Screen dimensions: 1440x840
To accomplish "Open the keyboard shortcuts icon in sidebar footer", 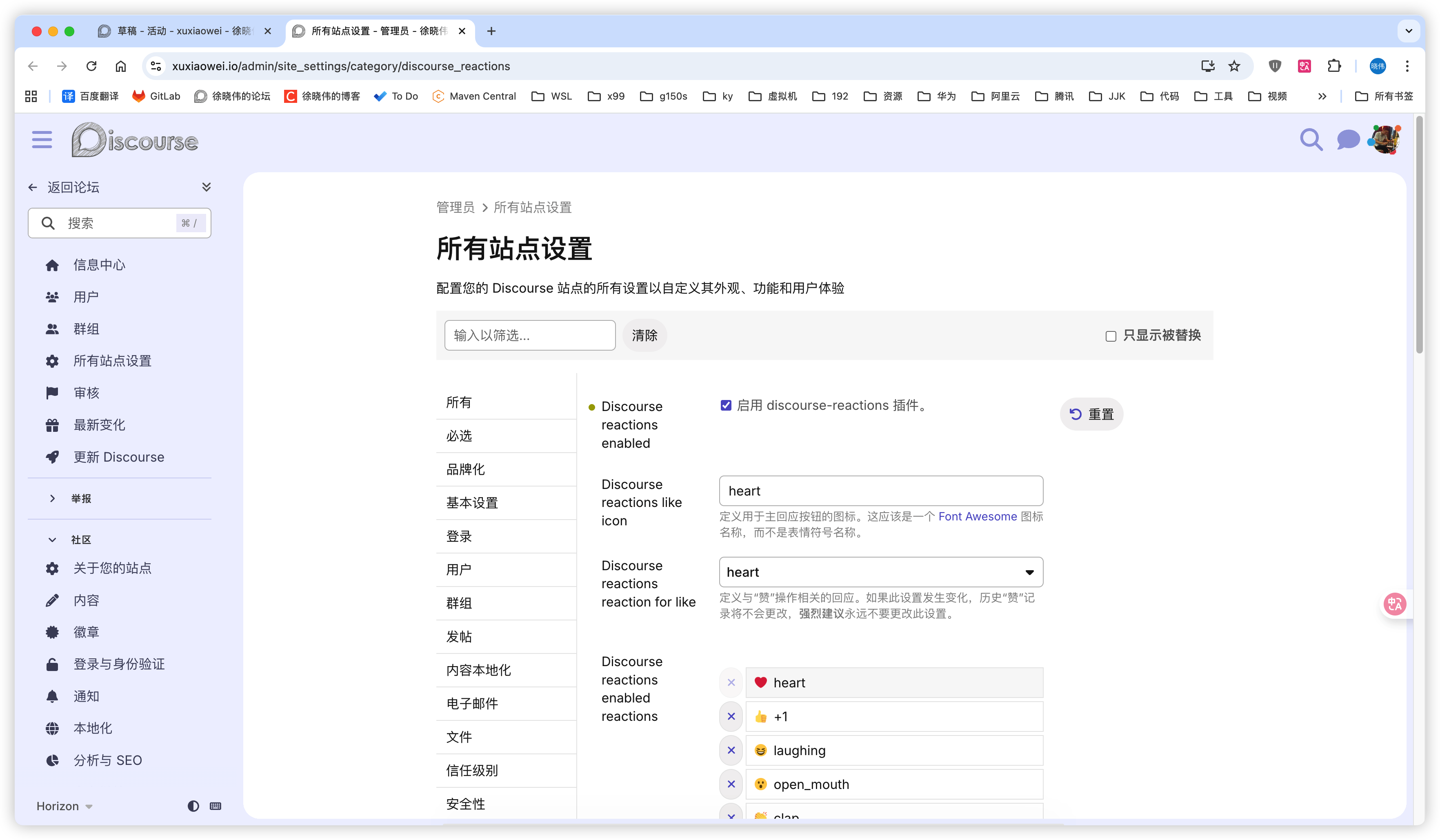I will coord(216,806).
